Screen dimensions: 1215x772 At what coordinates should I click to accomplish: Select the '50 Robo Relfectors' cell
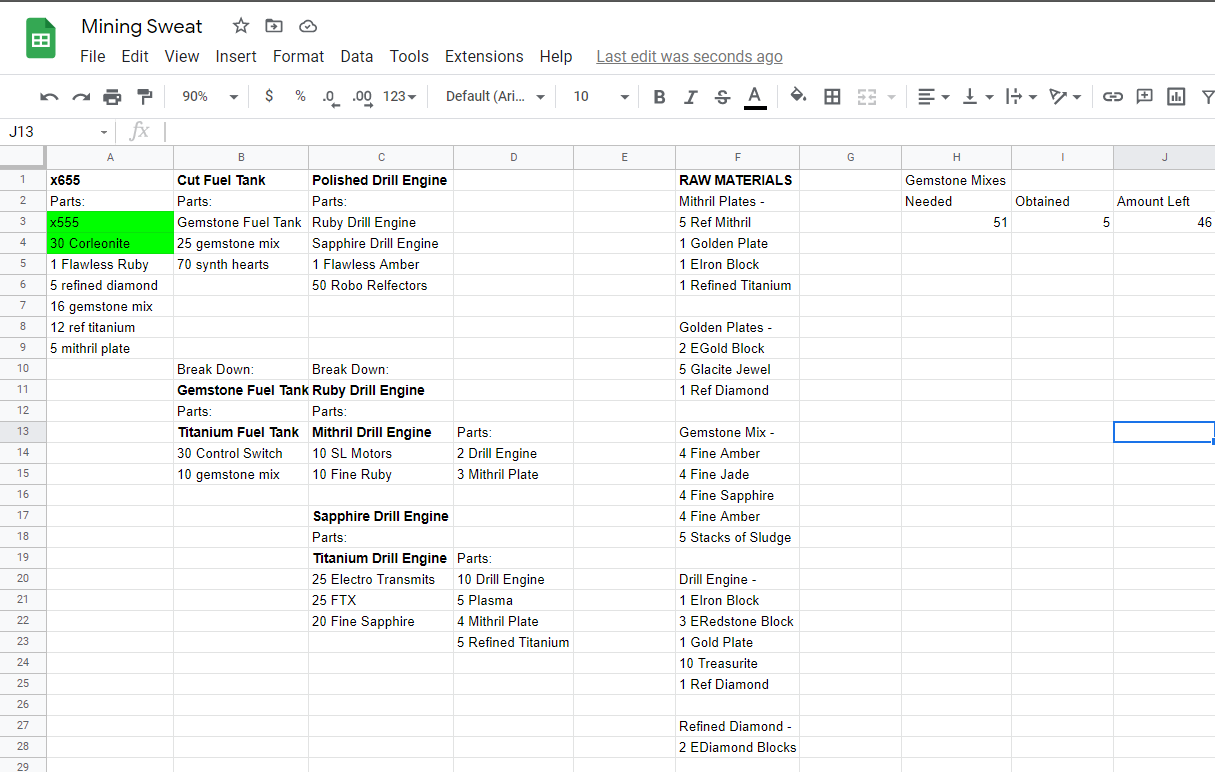[x=381, y=285]
